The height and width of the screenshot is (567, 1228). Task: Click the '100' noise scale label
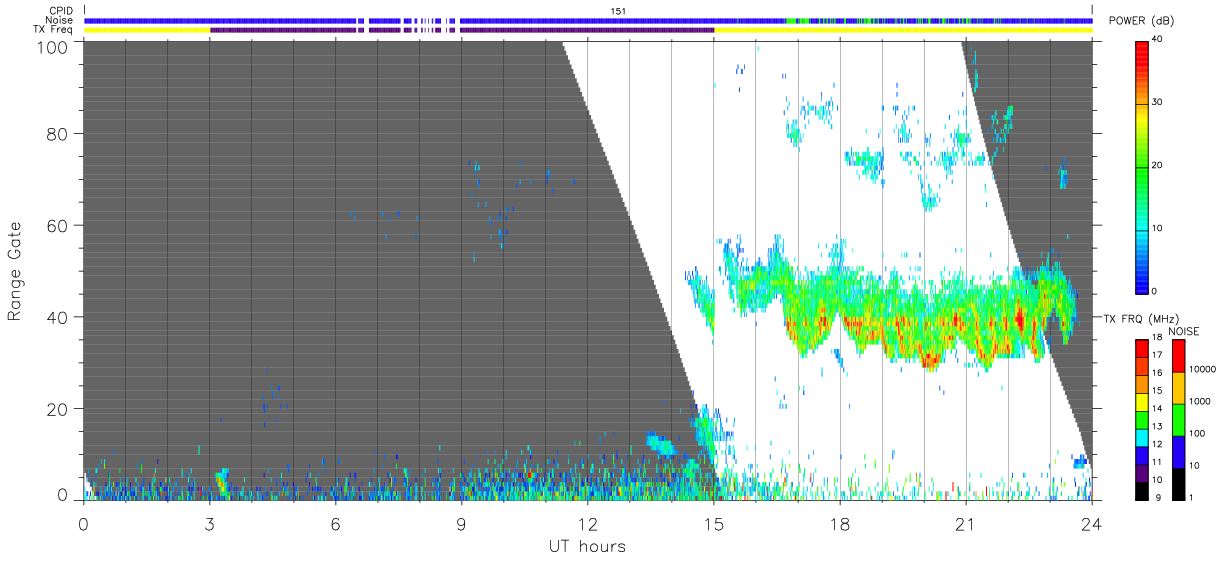coord(1197,433)
